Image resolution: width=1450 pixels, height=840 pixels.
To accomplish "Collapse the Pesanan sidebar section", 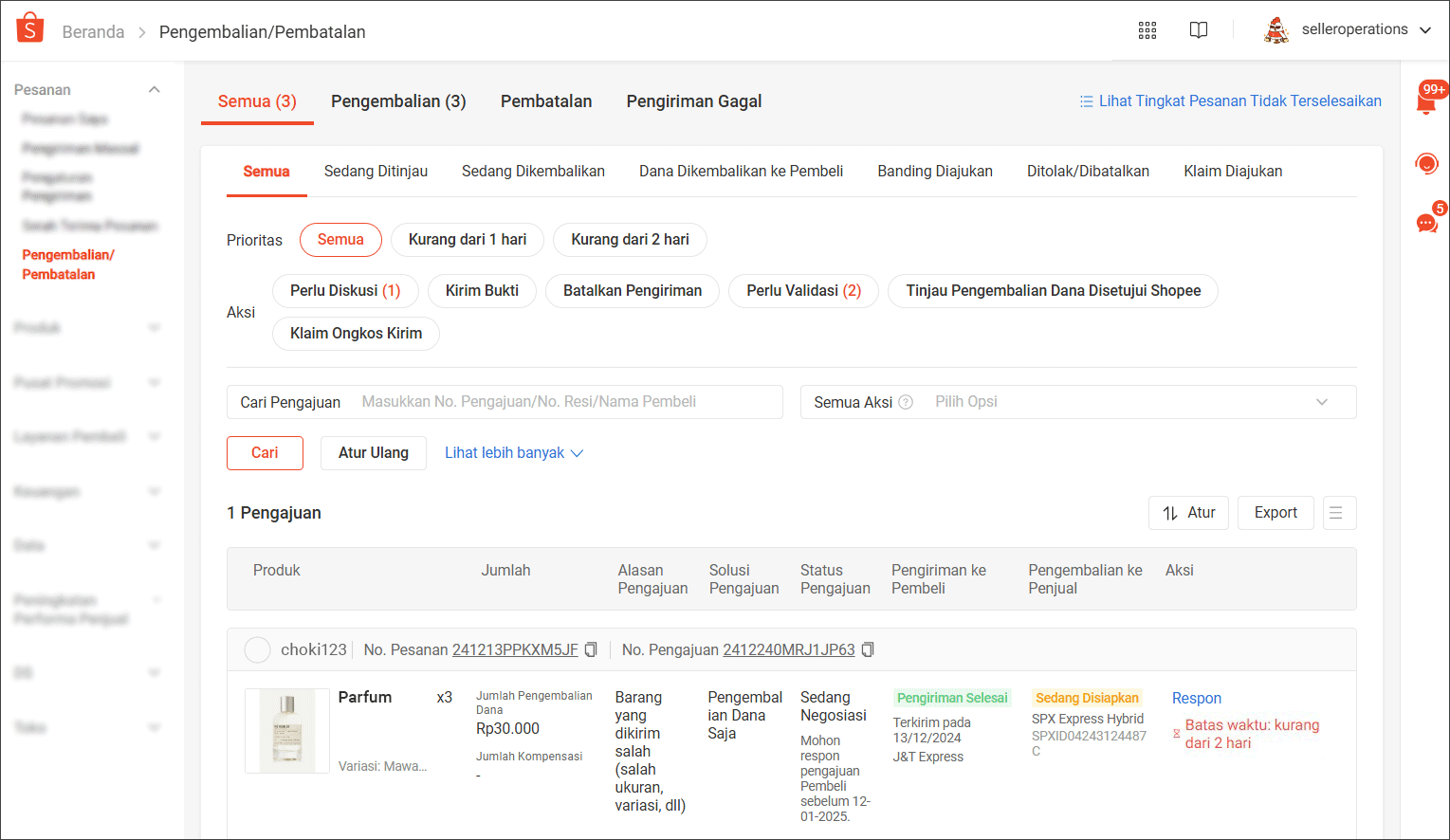I will tap(154, 90).
